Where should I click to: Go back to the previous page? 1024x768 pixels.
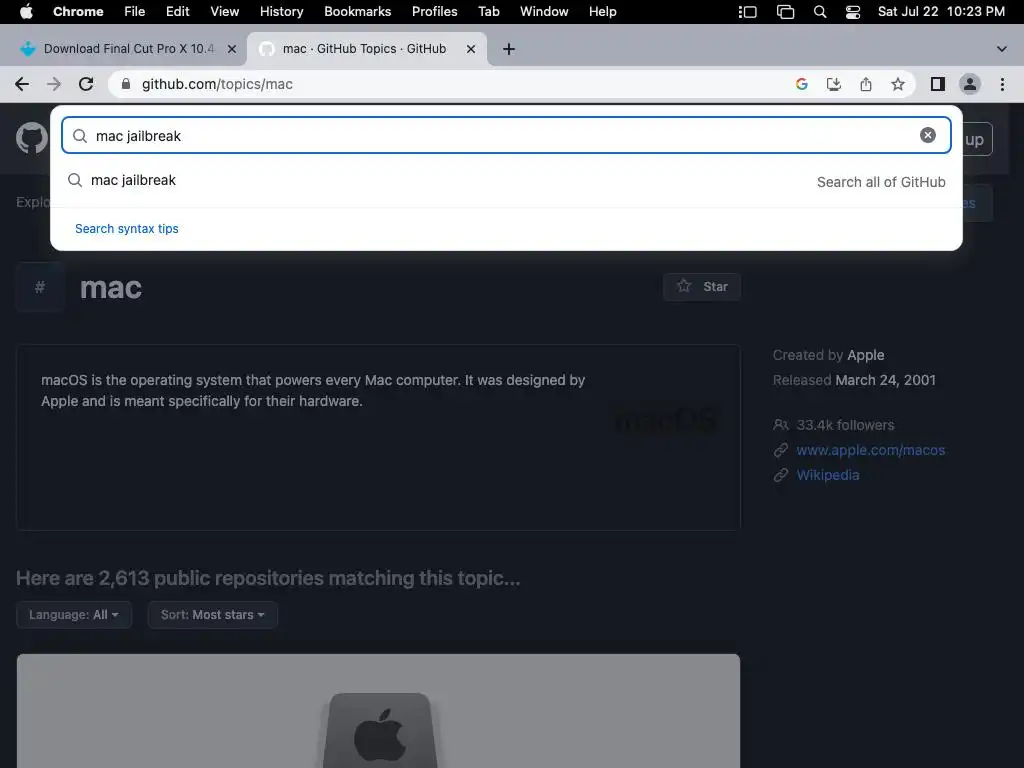22,84
